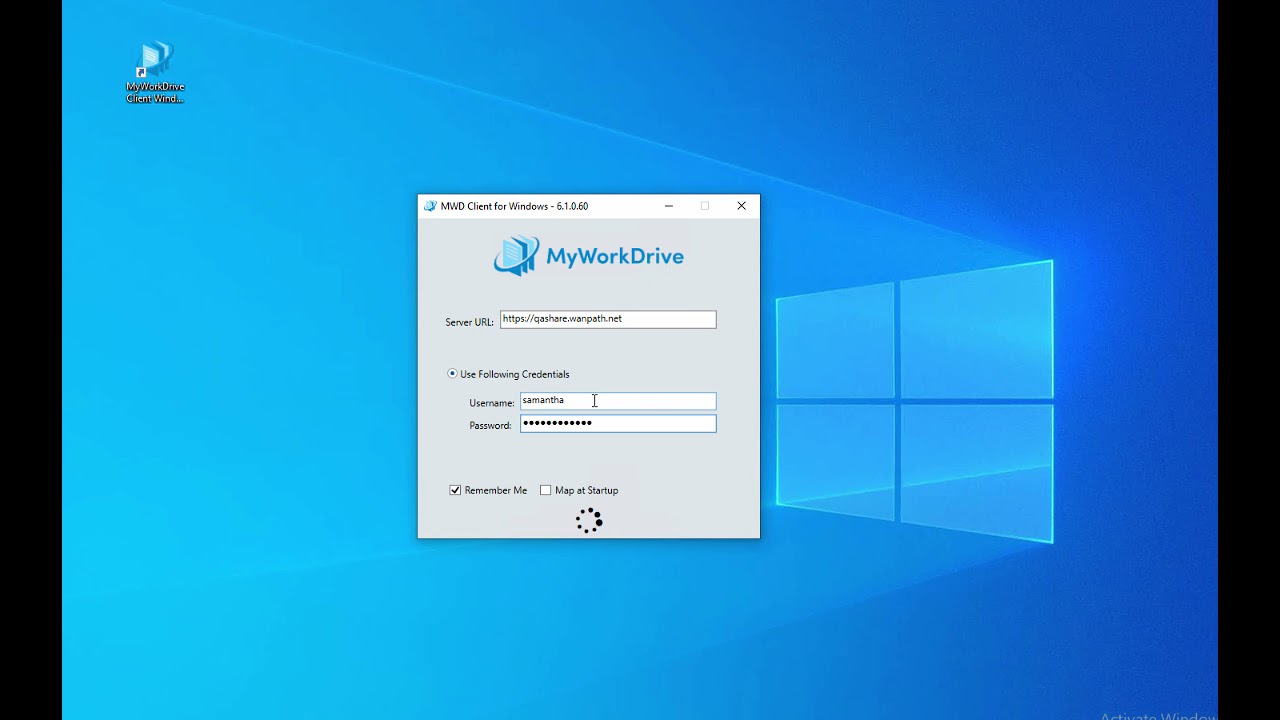Click the Use Following Credentials label text
The width and height of the screenshot is (1280, 720).
coord(514,374)
